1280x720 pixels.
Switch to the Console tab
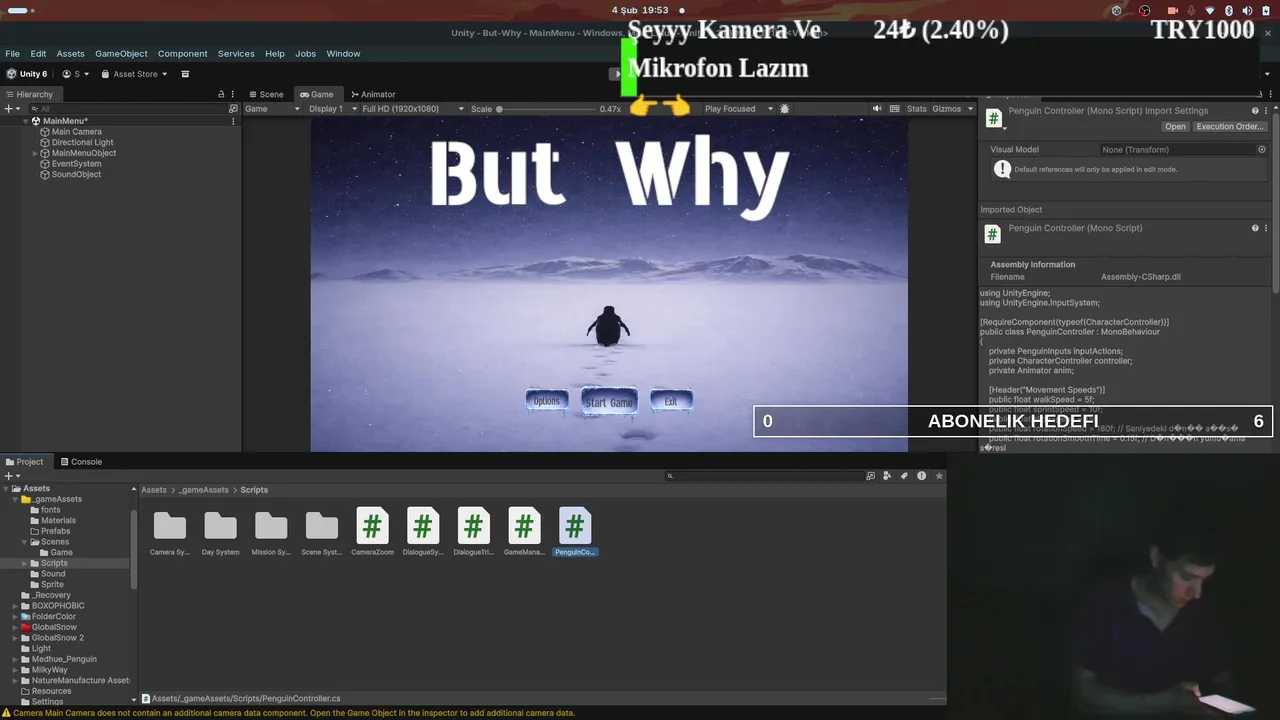click(81, 462)
